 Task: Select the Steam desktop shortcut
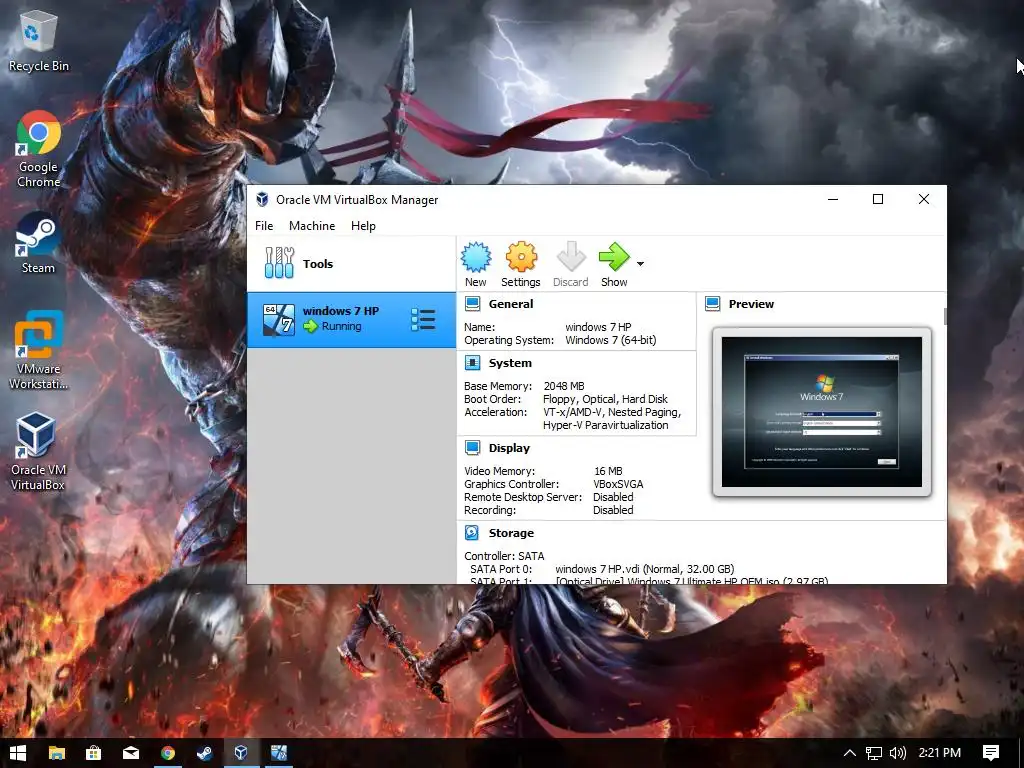click(x=38, y=243)
